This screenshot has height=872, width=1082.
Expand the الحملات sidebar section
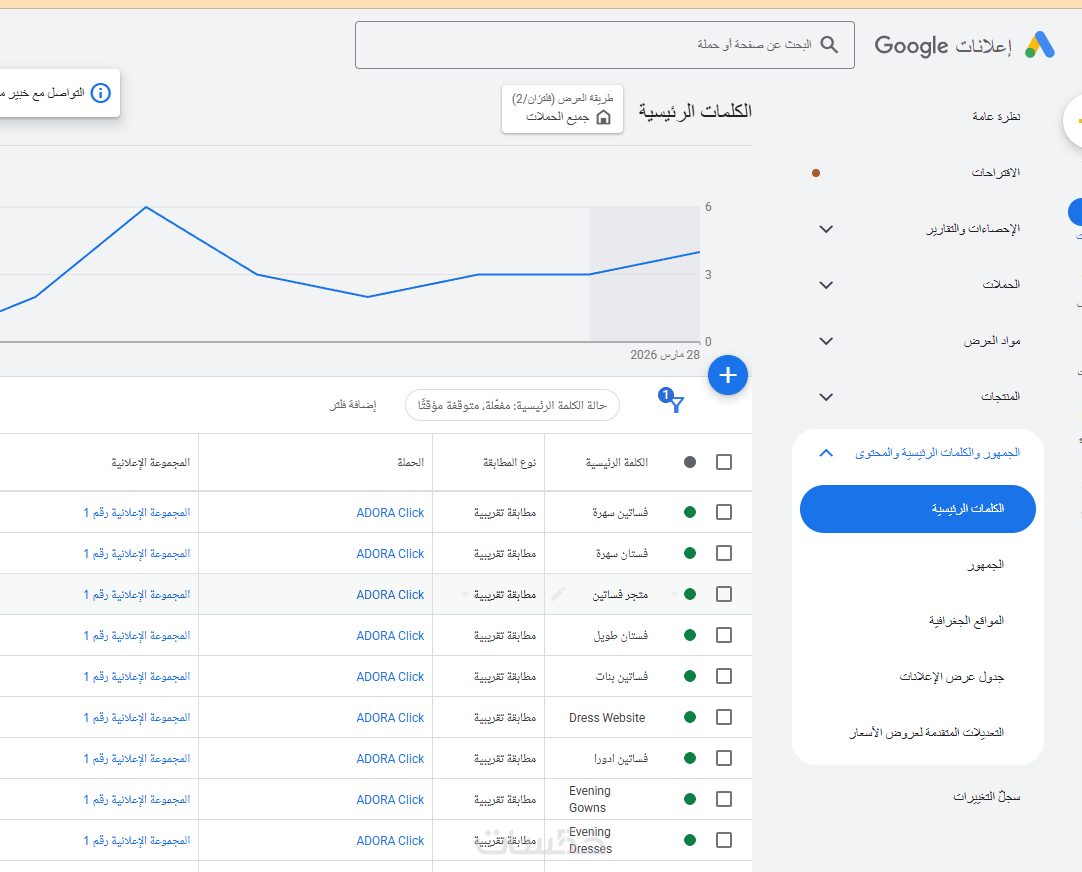tap(826, 285)
